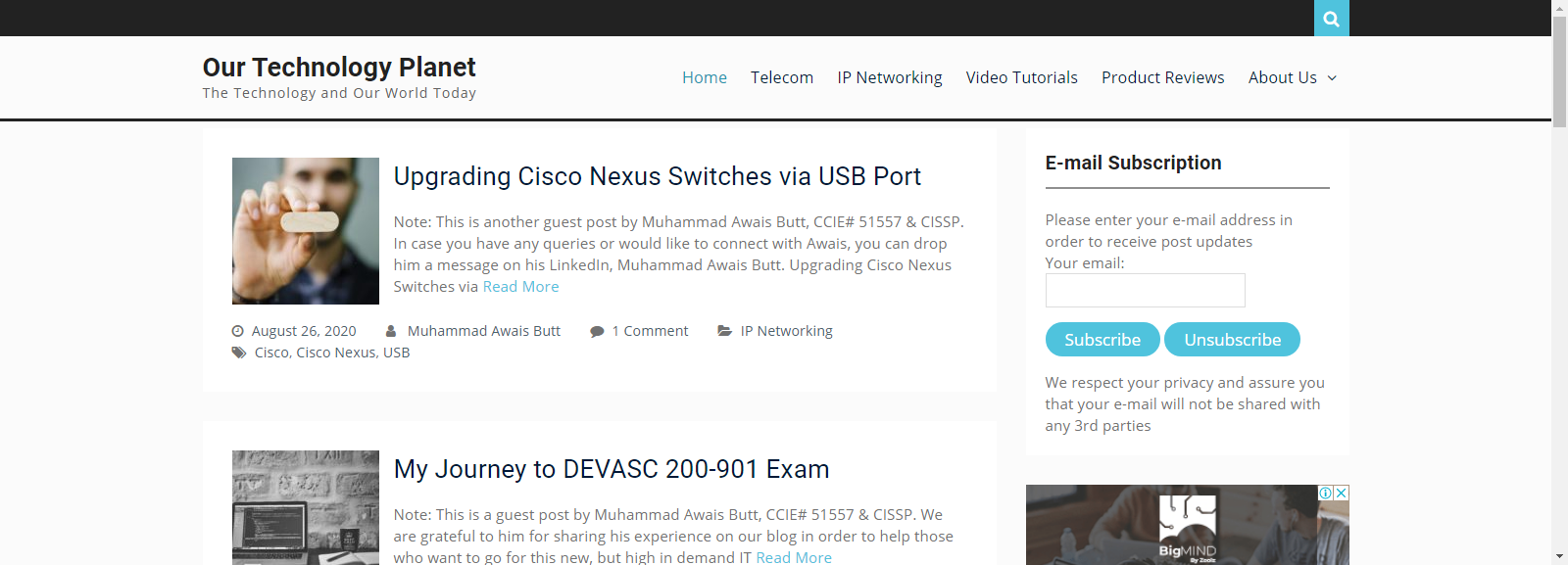1568x565 pixels.
Task: Open the Video Tutorials menu page
Action: [x=1021, y=77]
